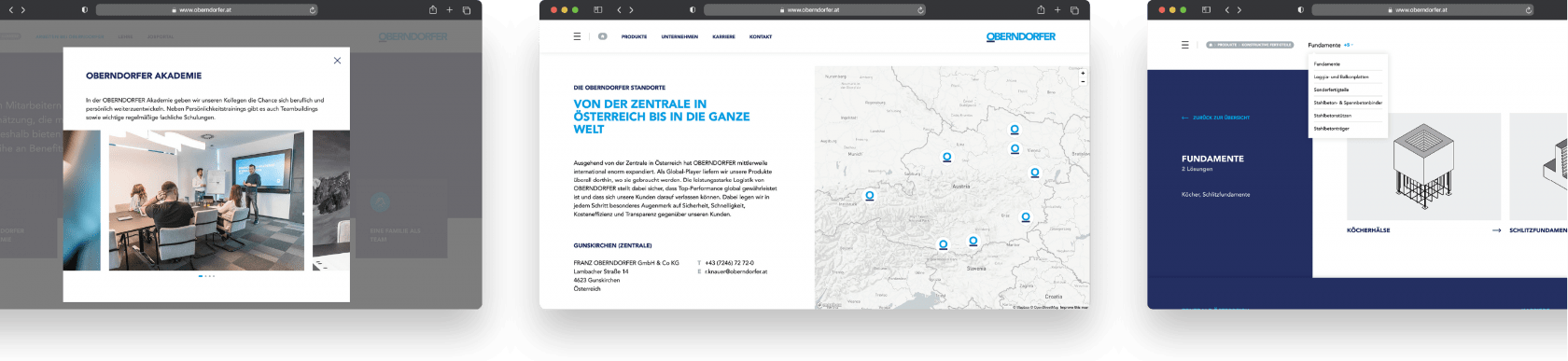
Task: Focus the address bar in the left window
Action: coord(206,10)
